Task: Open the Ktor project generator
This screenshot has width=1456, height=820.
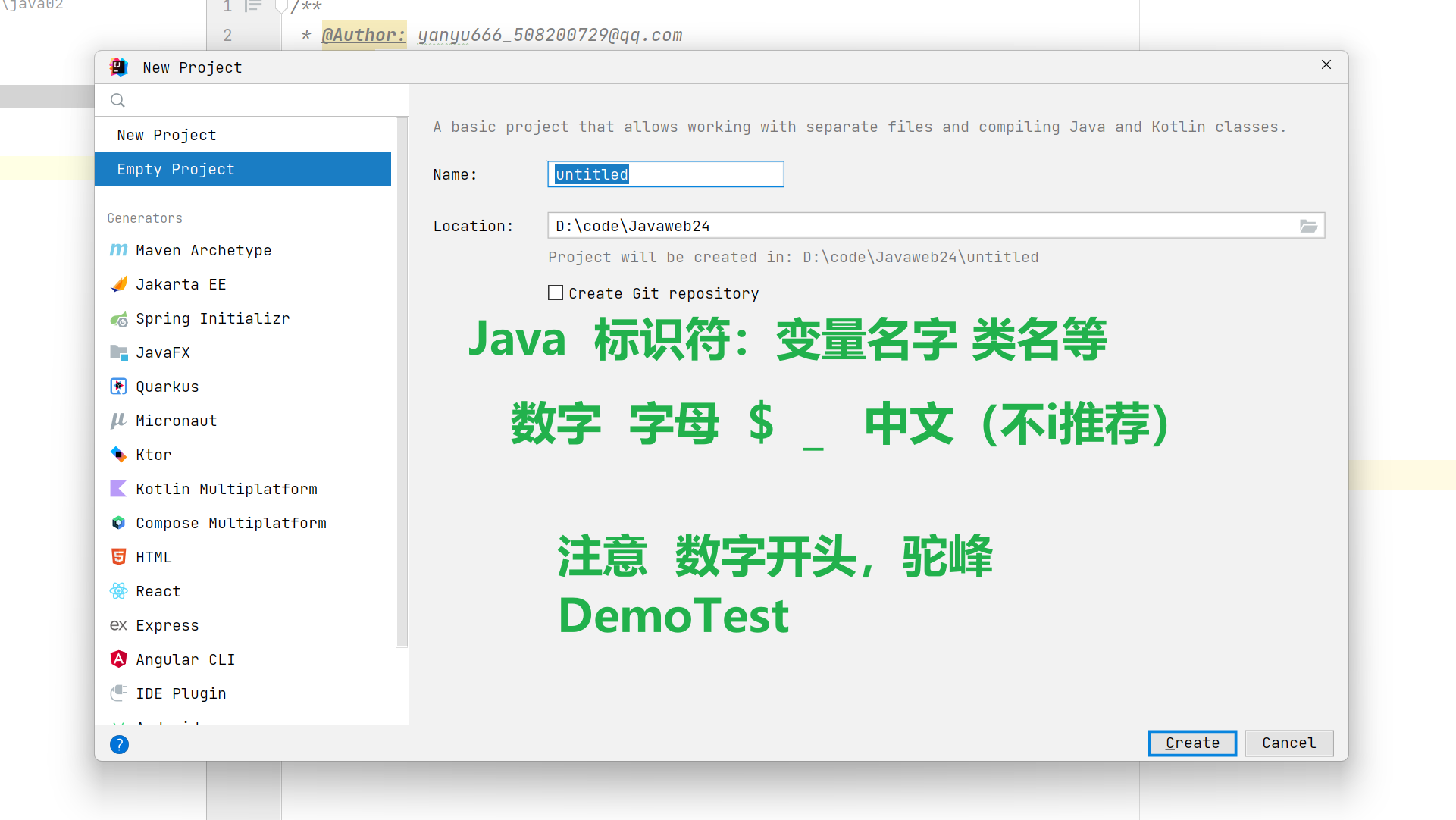Action: 153,455
